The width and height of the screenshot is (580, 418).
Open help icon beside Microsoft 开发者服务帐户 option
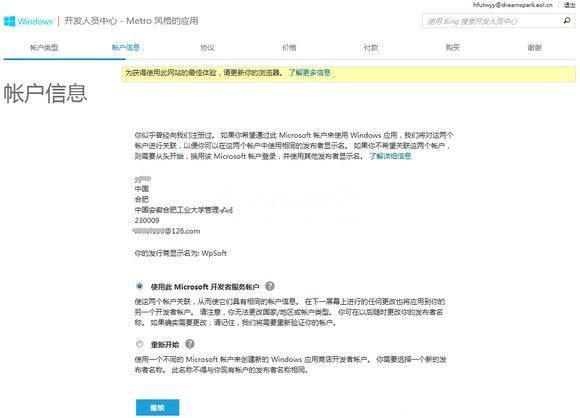[270, 286]
